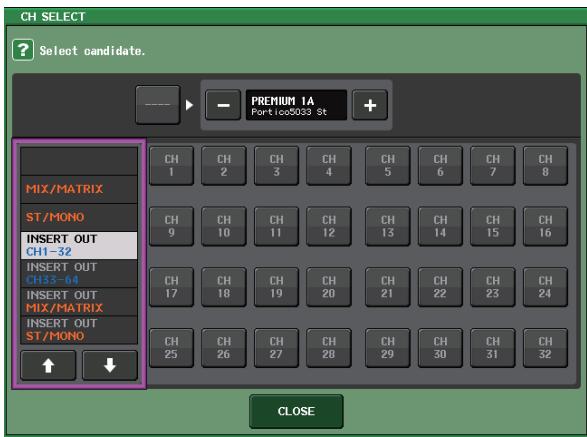Pick channel CH 16
Image resolution: width=587 pixels, height=437 pixels.
[x=545, y=226]
